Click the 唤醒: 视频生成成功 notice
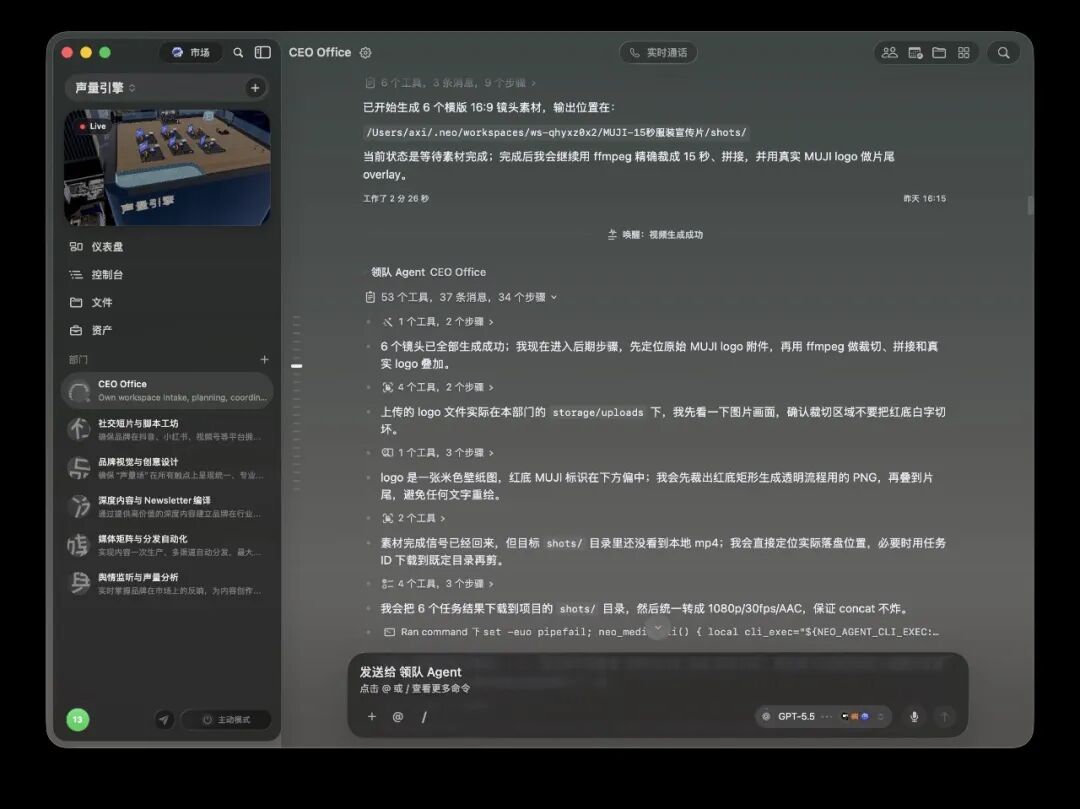1080x809 pixels. [655, 235]
